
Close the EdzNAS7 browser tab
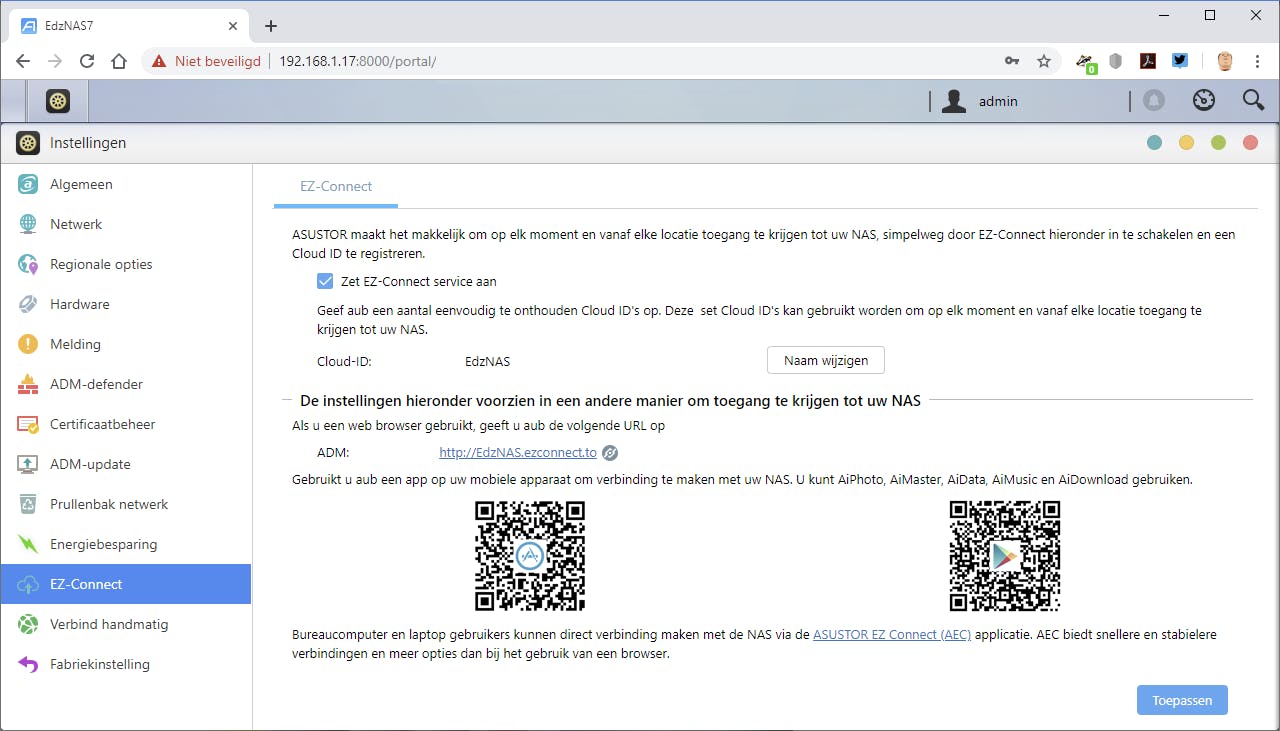click(233, 26)
